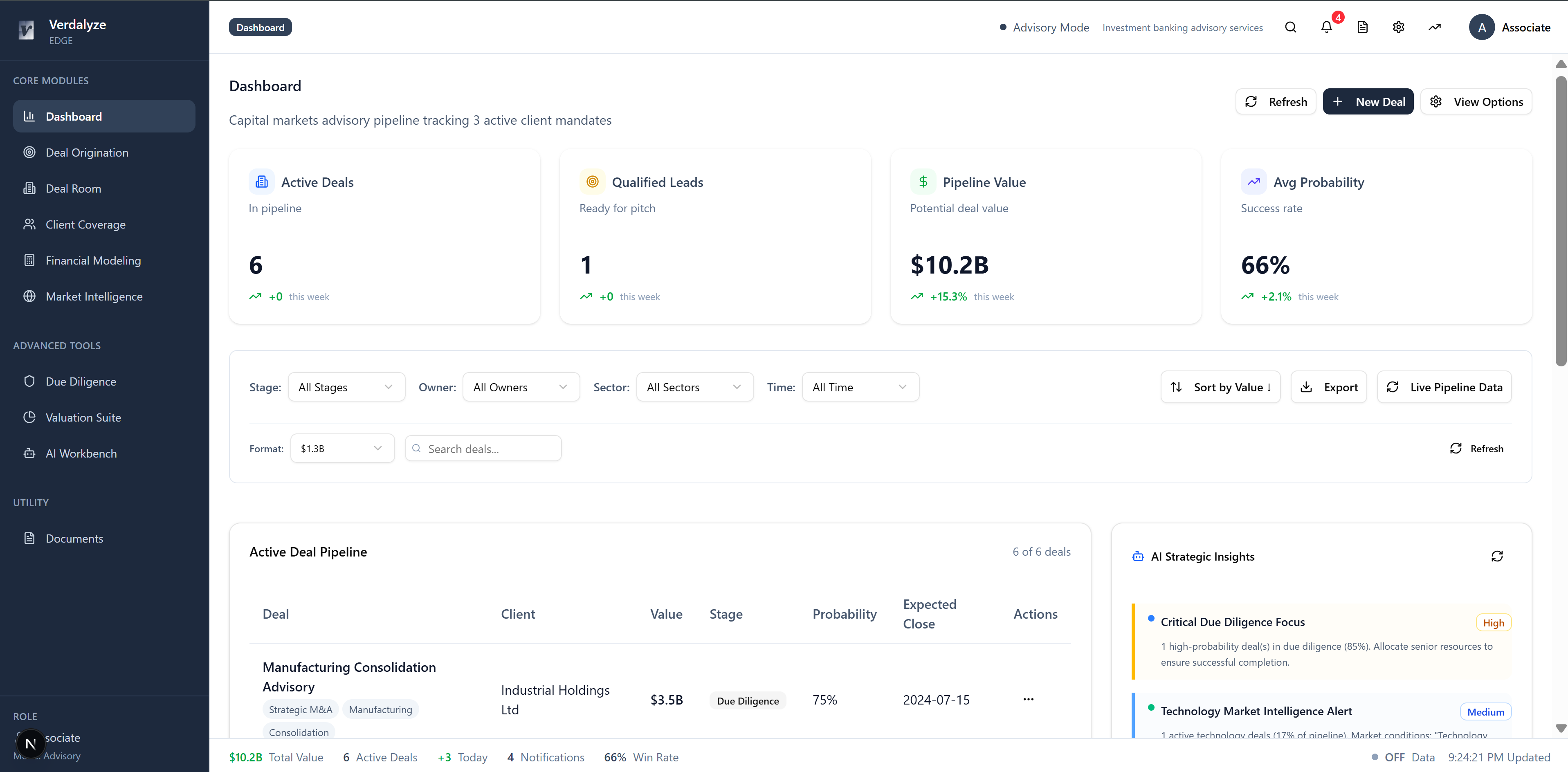Refresh AI Strategic Insights panel
The image size is (1568, 772).
point(1497,556)
